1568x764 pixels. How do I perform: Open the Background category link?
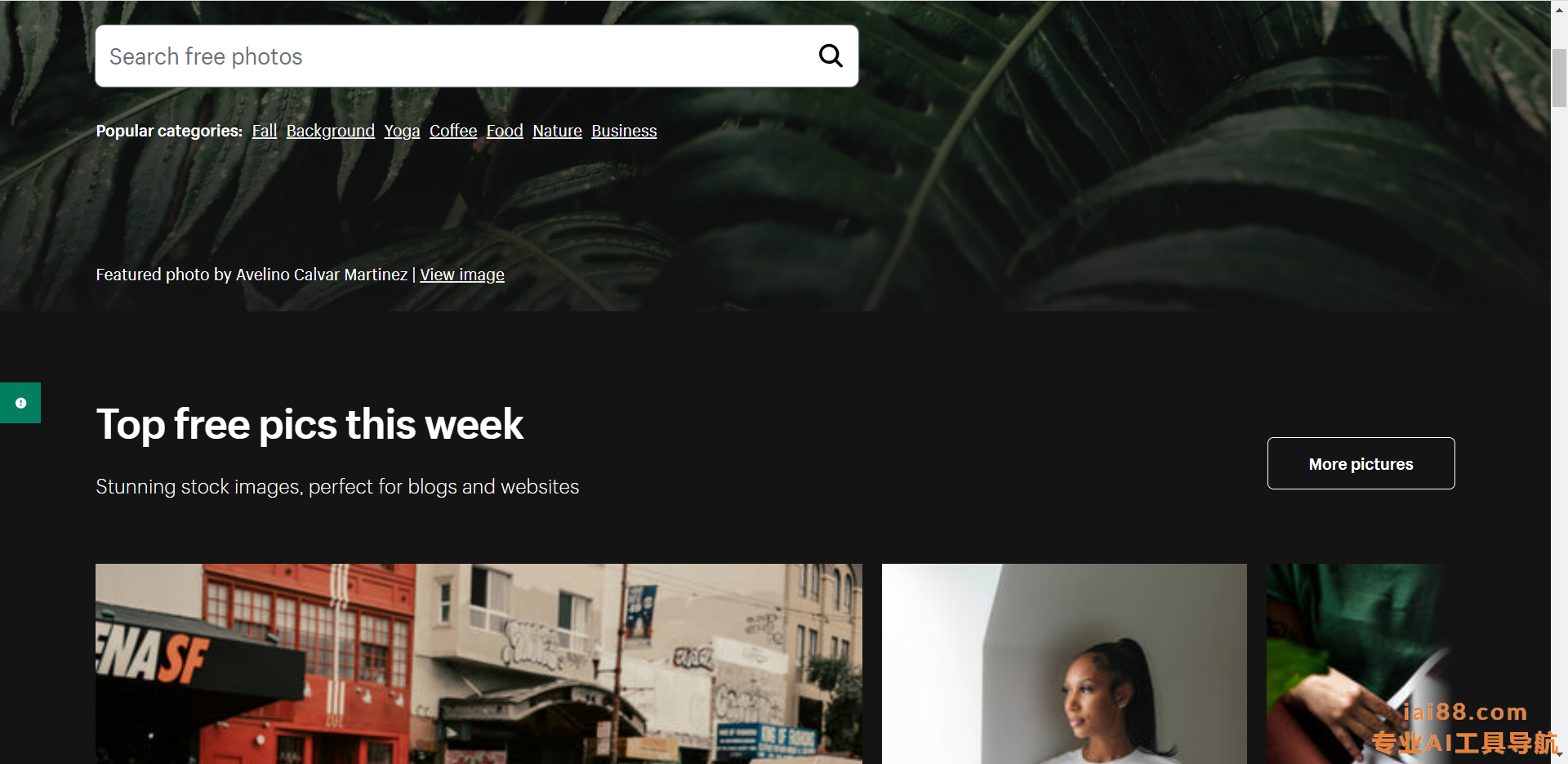(x=331, y=131)
